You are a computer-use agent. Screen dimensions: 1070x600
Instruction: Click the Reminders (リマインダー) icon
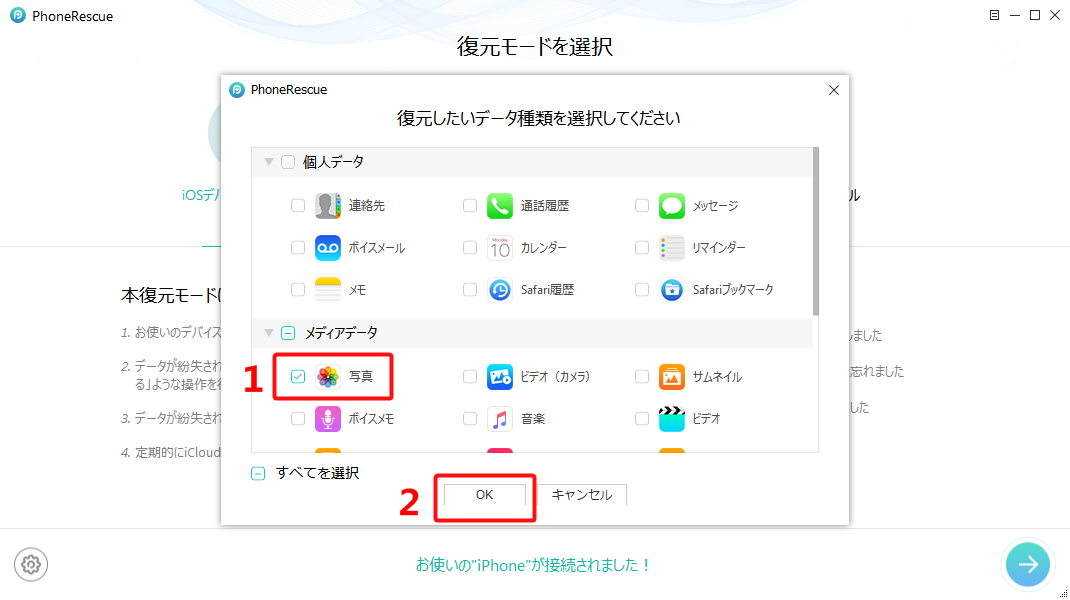pyautogui.click(x=671, y=248)
